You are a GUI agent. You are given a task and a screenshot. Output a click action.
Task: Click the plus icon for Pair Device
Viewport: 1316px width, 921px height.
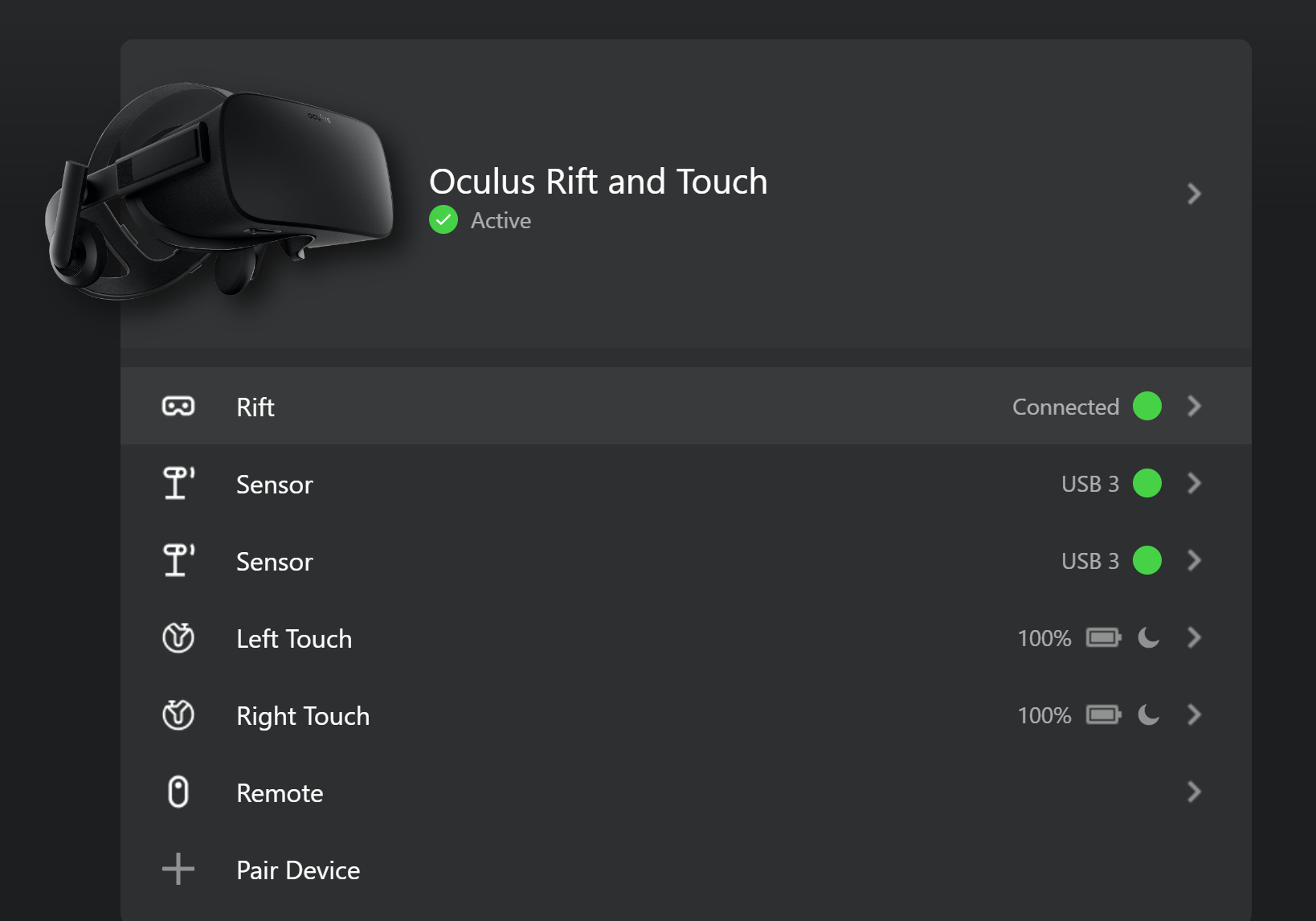(178, 870)
